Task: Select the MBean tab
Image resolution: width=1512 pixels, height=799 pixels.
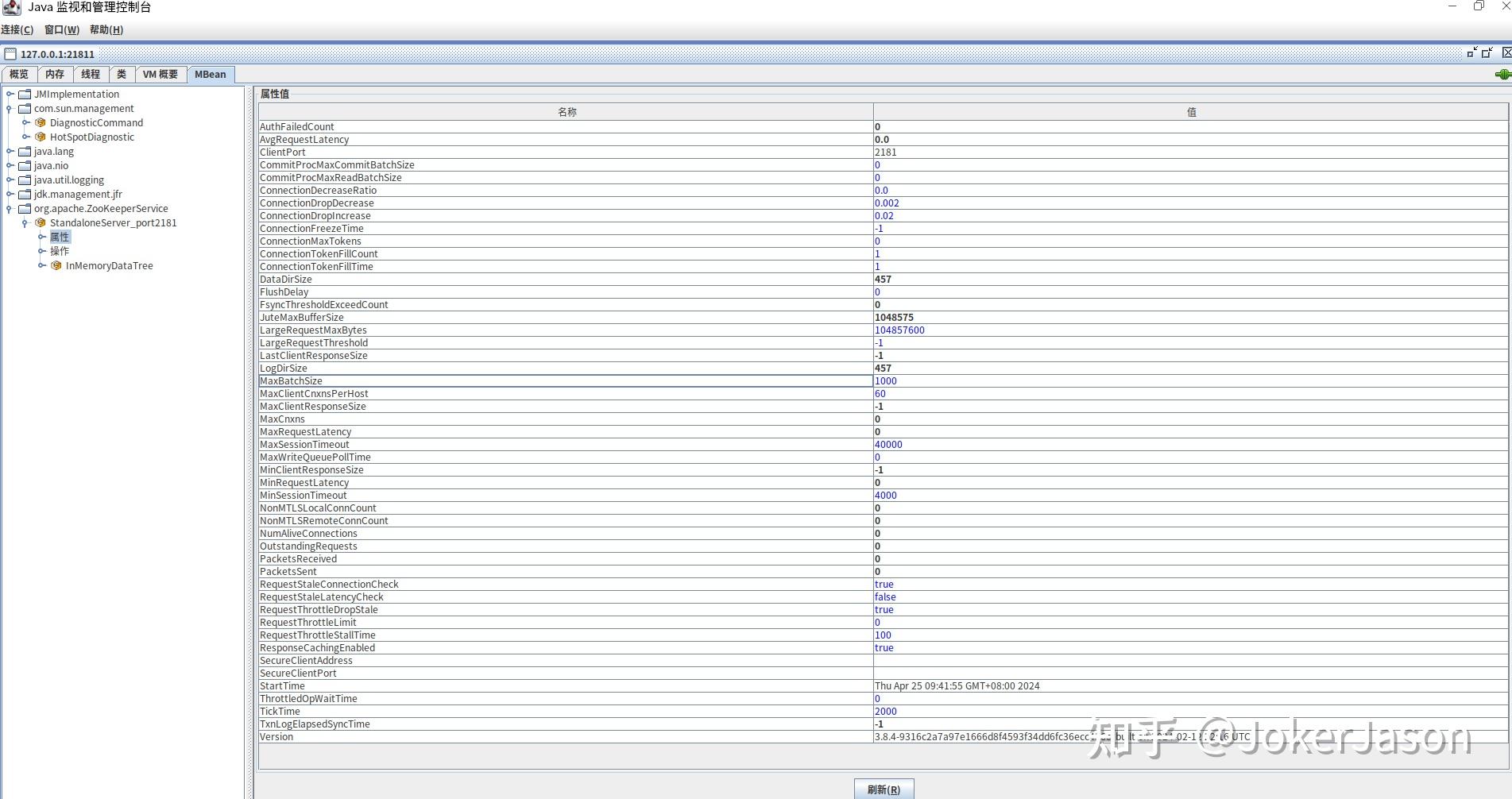Action: point(211,74)
